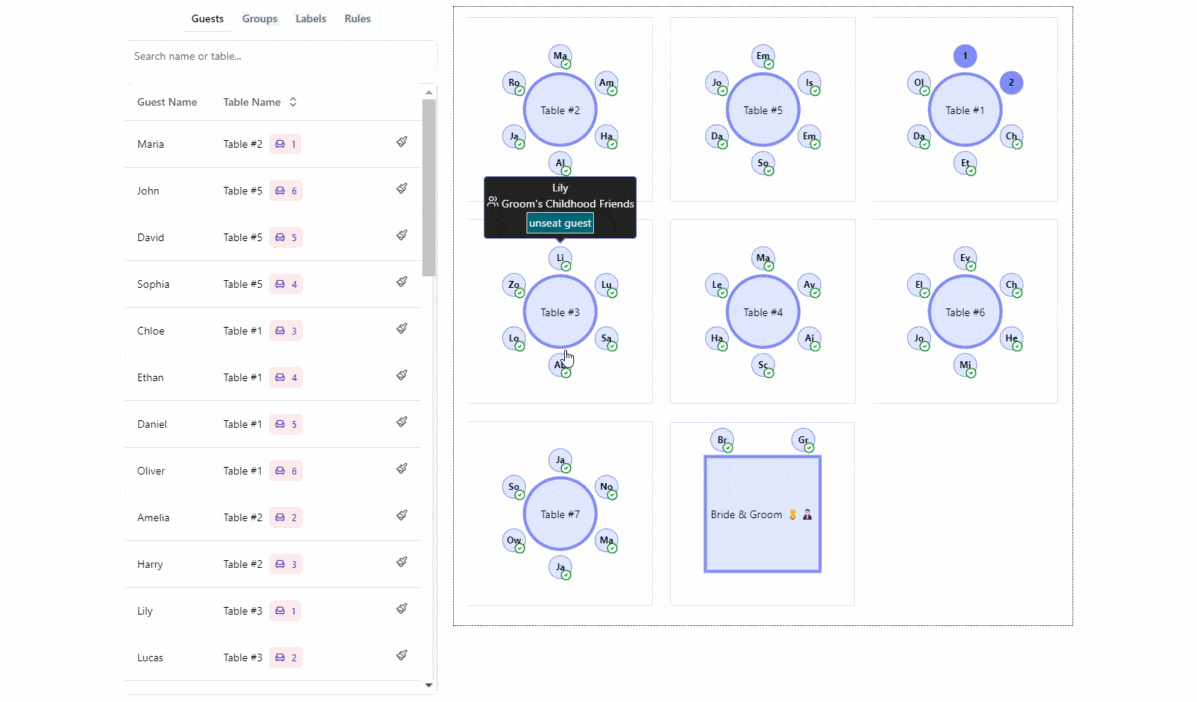Click the unseat icon in Amelia's row

tap(402, 515)
